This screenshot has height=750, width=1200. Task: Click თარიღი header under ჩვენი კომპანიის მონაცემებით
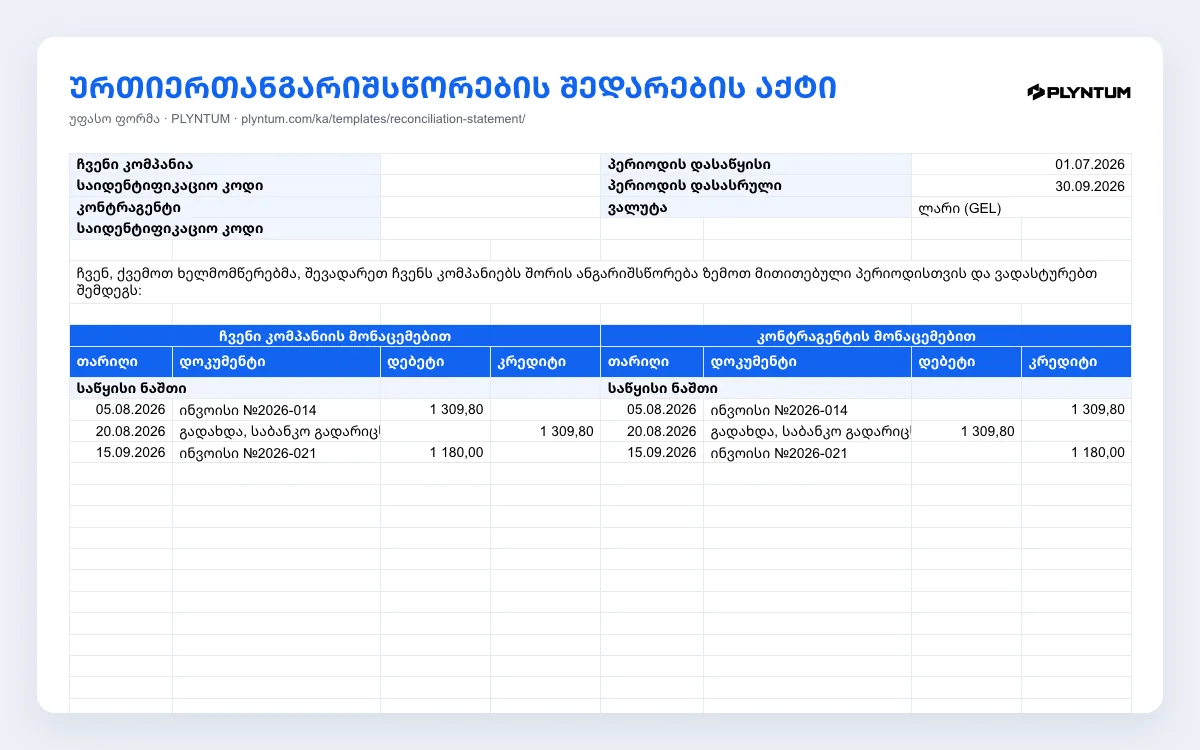[121, 362]
